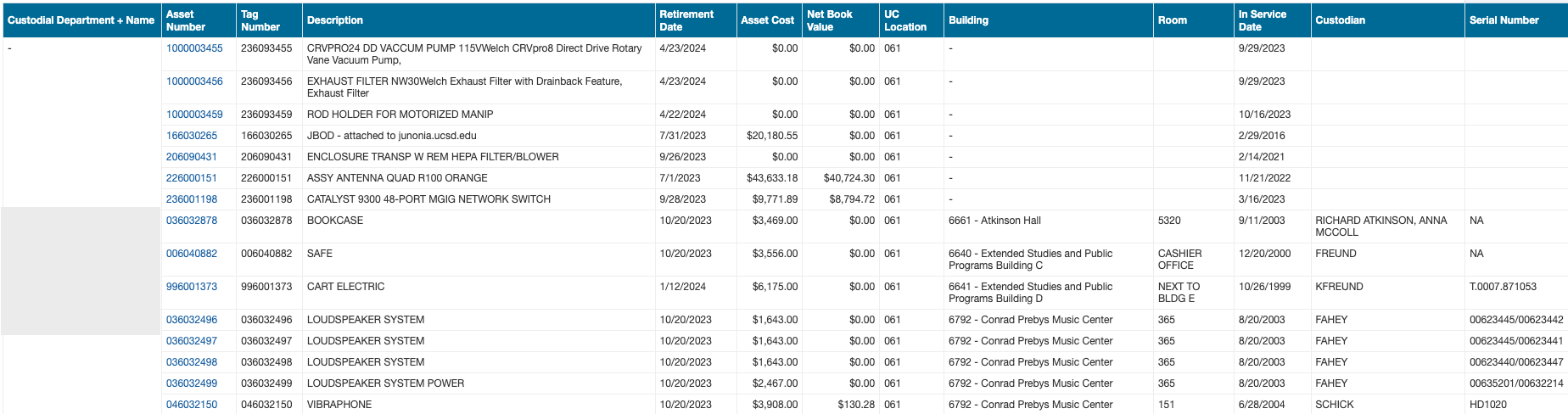Open asset 226000151 details link
The image size is (1568, 414).
pos(192,178)
